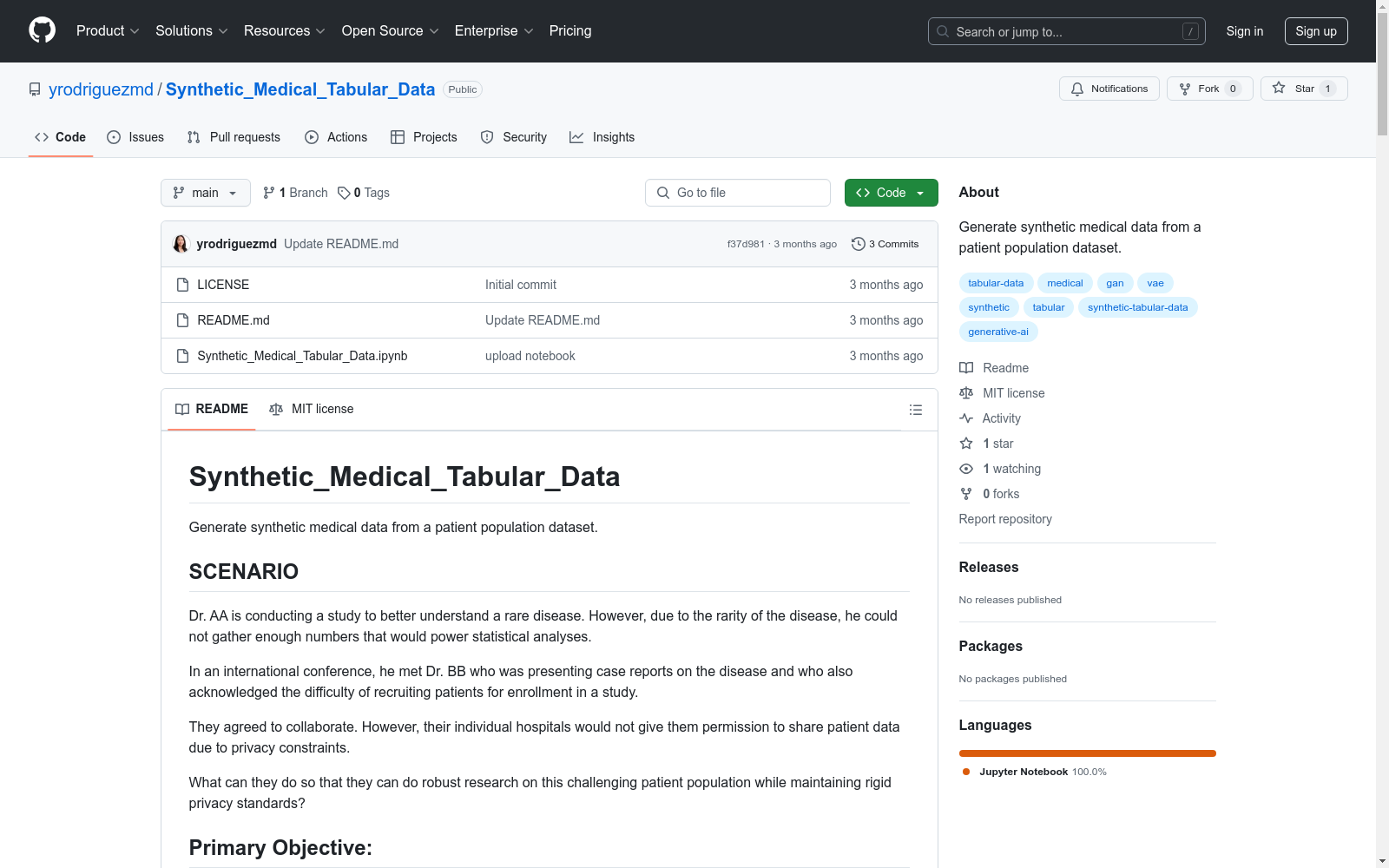Click the book icon beside Readme in About

point(966,368)
